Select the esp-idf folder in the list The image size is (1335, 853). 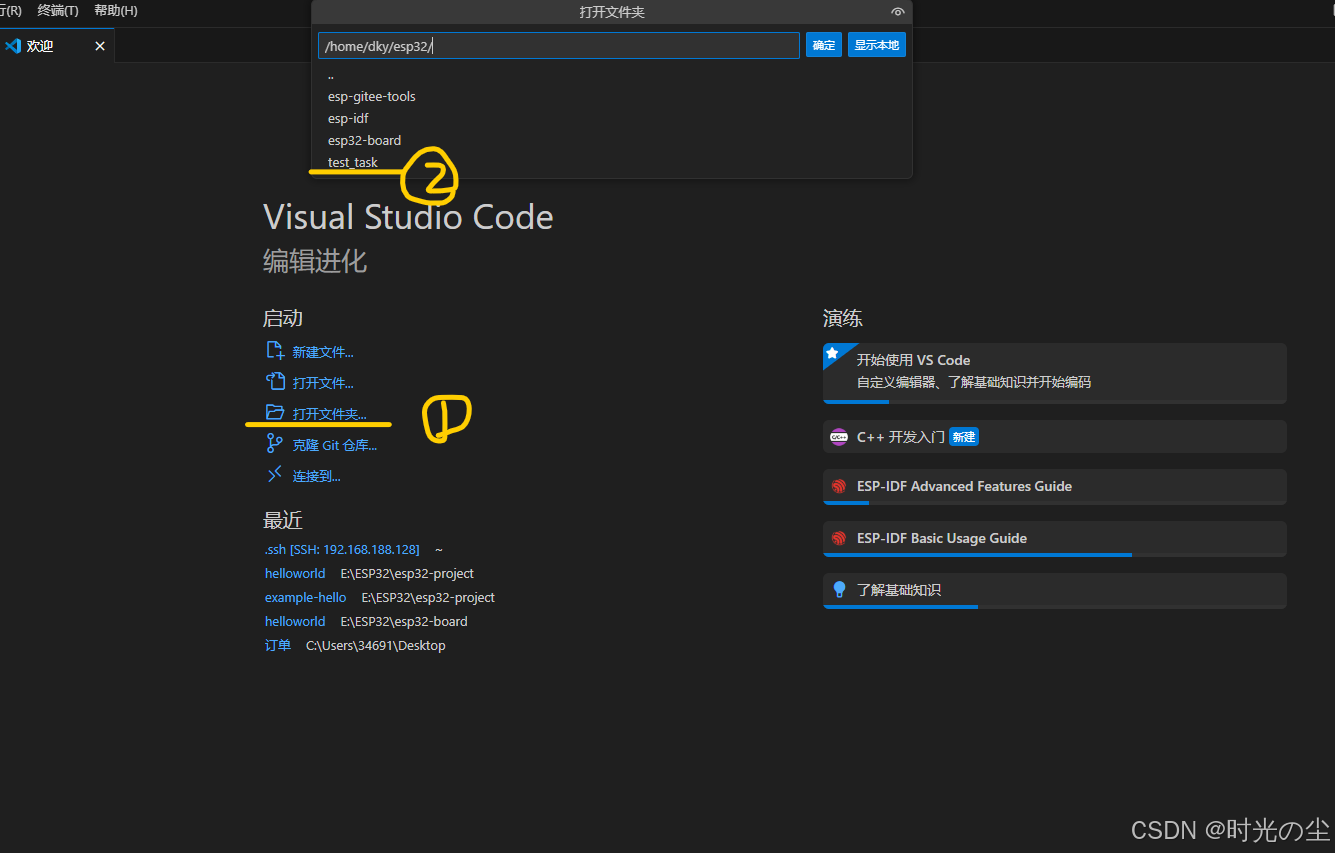(x=348, y=117)
